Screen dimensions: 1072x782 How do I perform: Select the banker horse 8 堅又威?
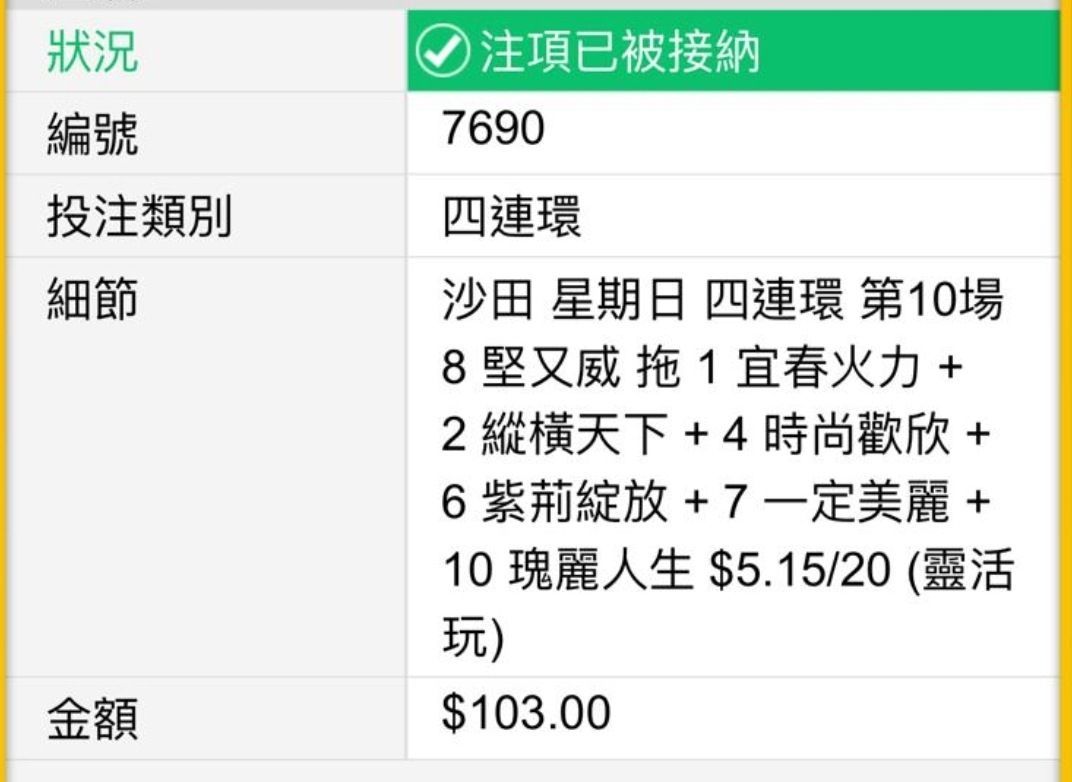[531, 367]
